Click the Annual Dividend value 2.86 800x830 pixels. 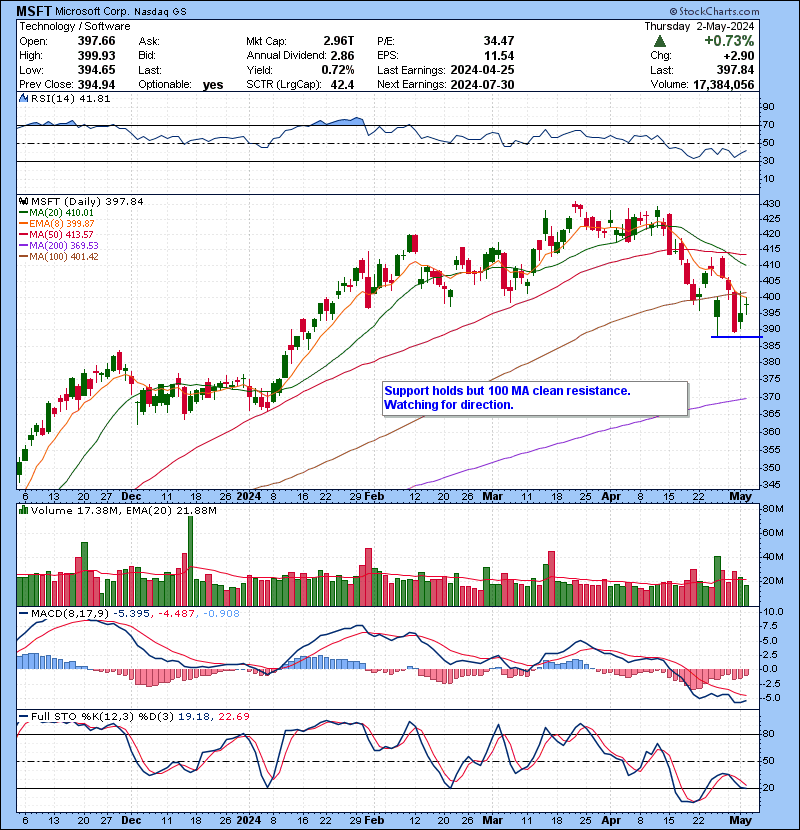coord(343,56)
